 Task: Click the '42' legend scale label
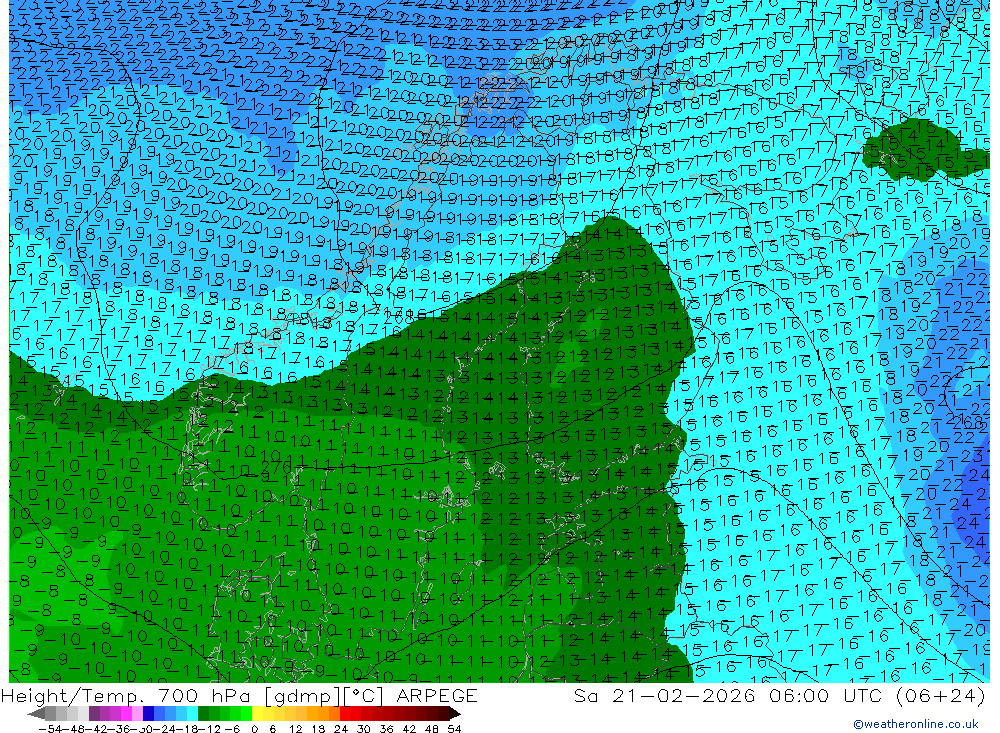(x=409, y=729)
